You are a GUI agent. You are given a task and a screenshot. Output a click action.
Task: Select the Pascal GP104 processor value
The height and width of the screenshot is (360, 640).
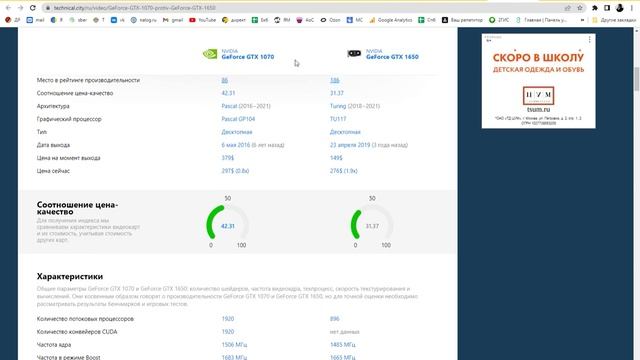pyautogui.click(x=238, y=119)
